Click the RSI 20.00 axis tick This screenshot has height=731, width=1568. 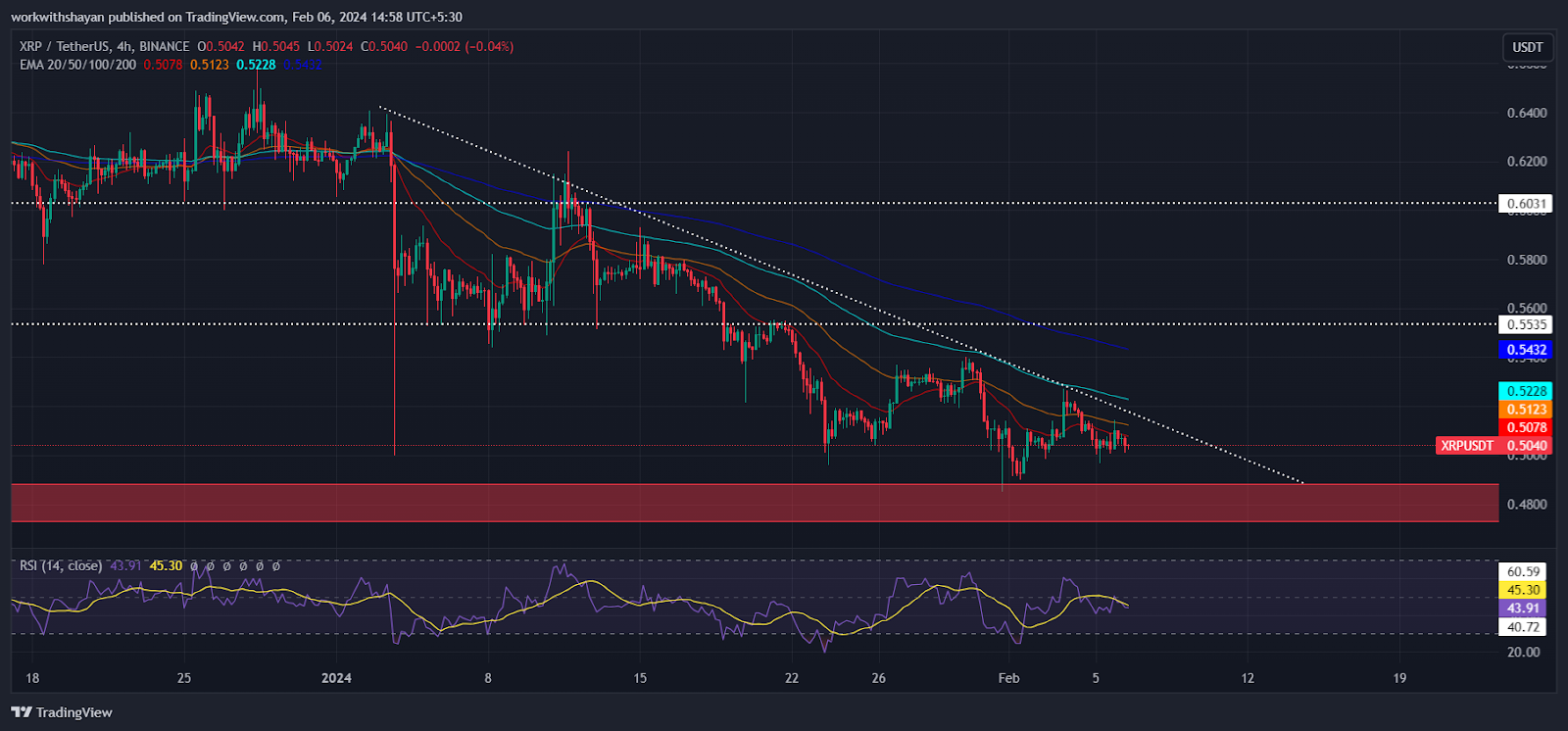pyautogui.click(x=1524, y=652)
